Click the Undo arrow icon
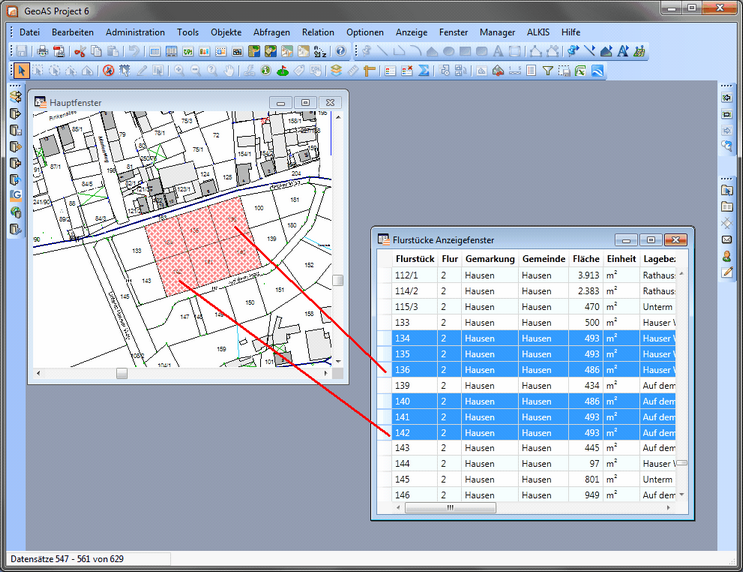Screen dimensions: 743x572 click(x=134, y=51)
